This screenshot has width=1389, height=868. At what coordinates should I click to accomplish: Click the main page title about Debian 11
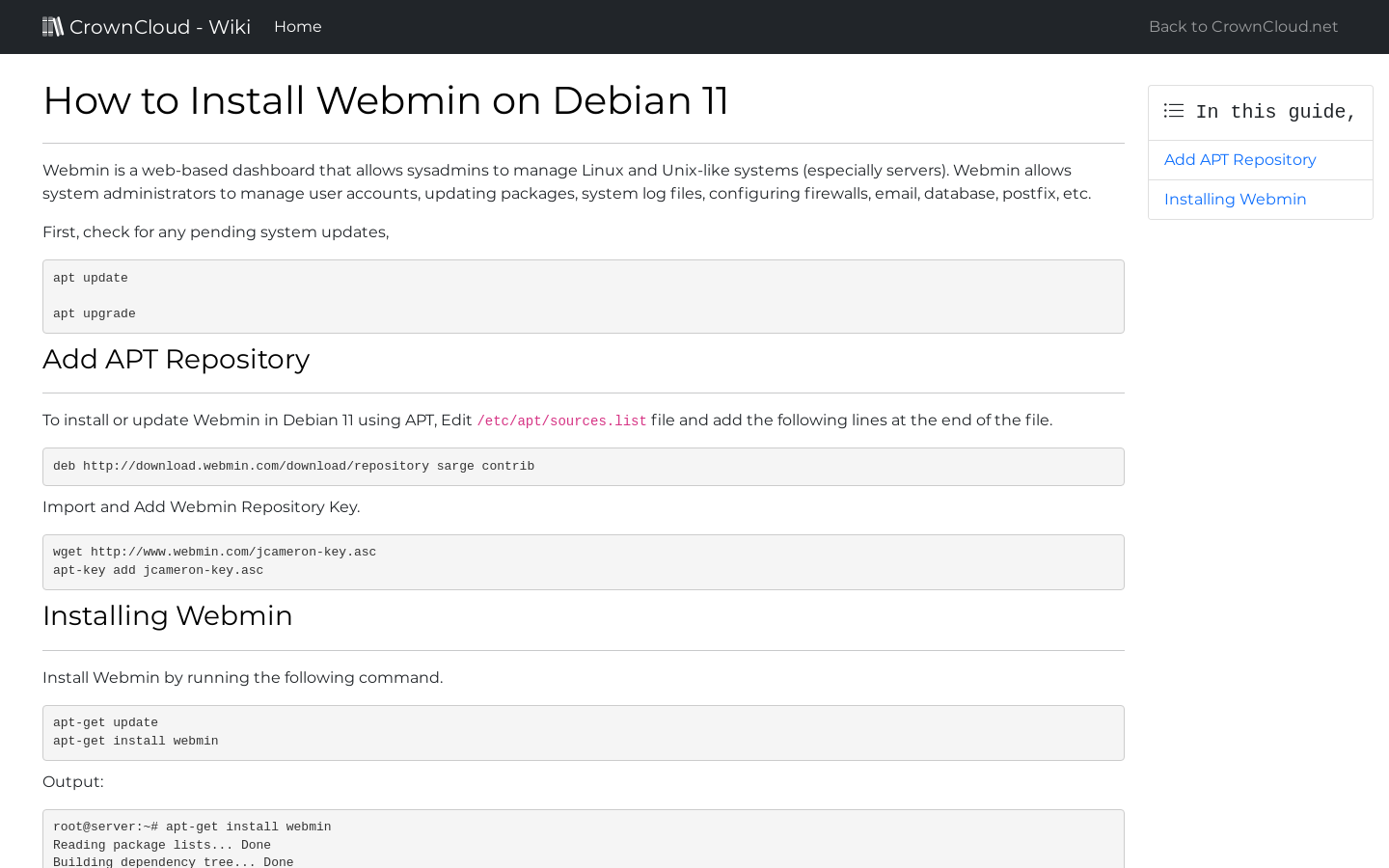coord(386,101)
